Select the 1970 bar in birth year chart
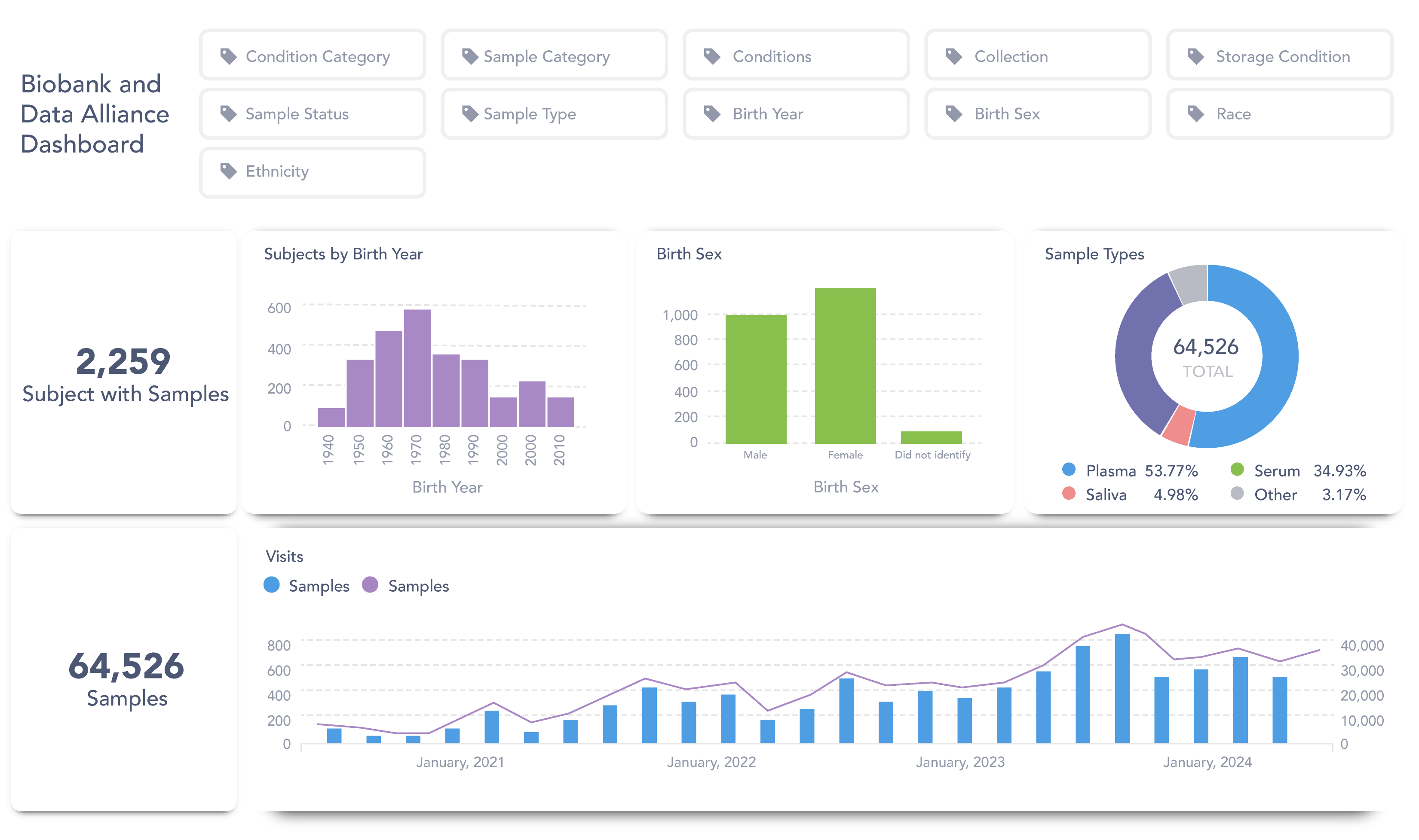The image size is (1419, 840). [x=417, y=368]
